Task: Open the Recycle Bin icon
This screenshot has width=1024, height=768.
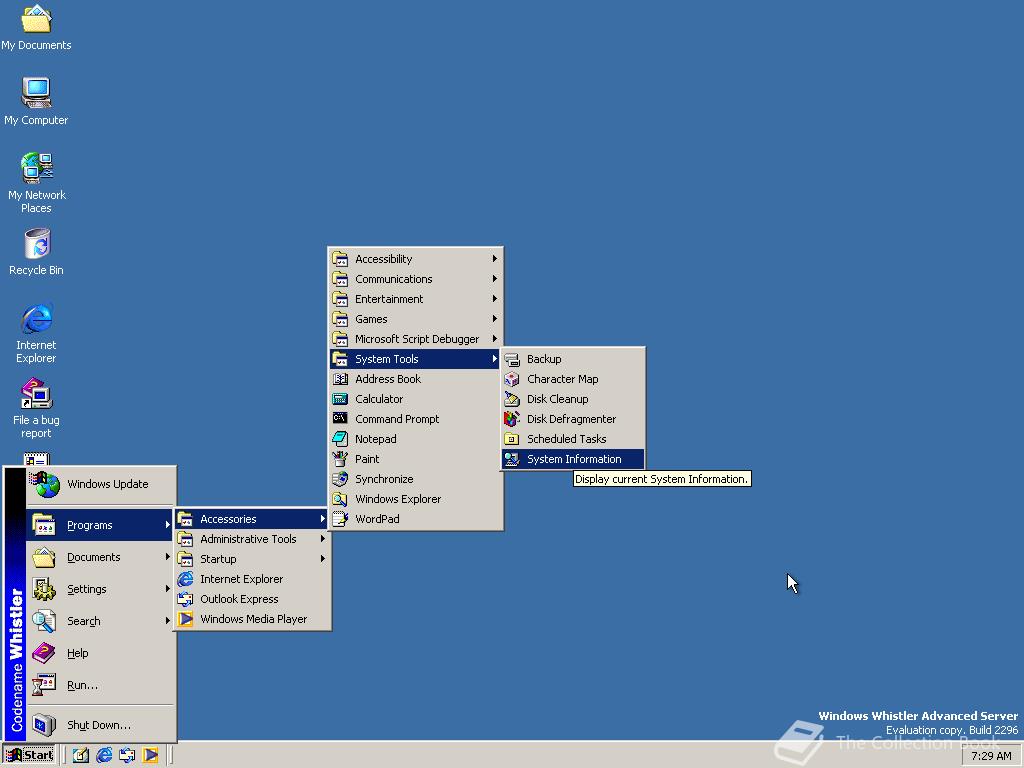Action: pyautogui.click(x=36, y=252)
